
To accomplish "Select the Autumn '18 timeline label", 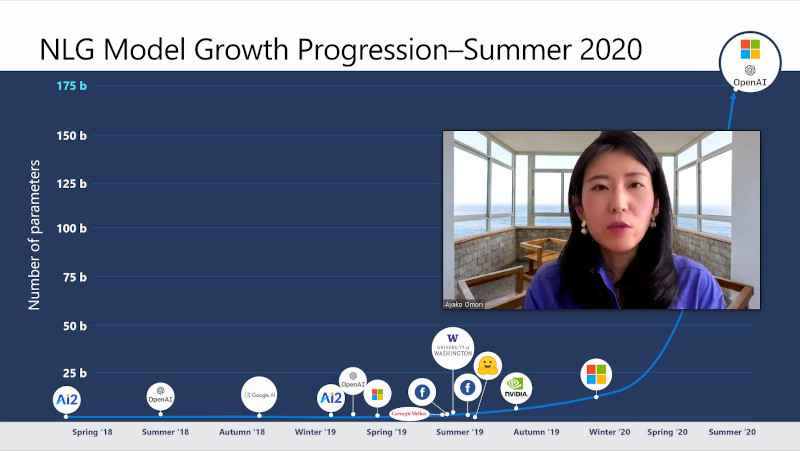I will click(x=242, y=432).
